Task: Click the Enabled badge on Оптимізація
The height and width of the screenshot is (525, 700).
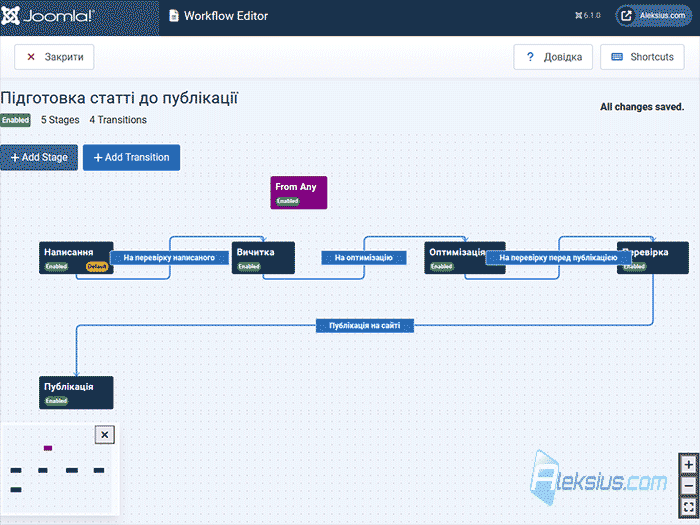Action: click(442, 267)
